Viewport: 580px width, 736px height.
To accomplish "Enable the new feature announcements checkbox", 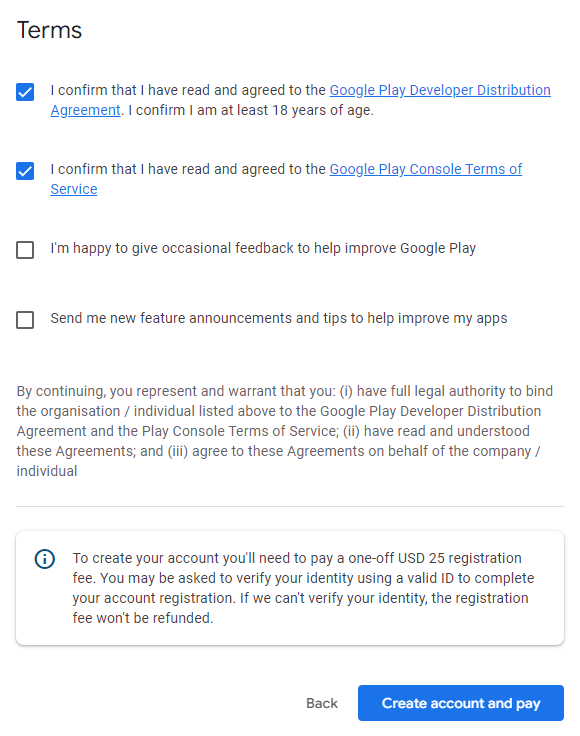I will pos(25,320).
